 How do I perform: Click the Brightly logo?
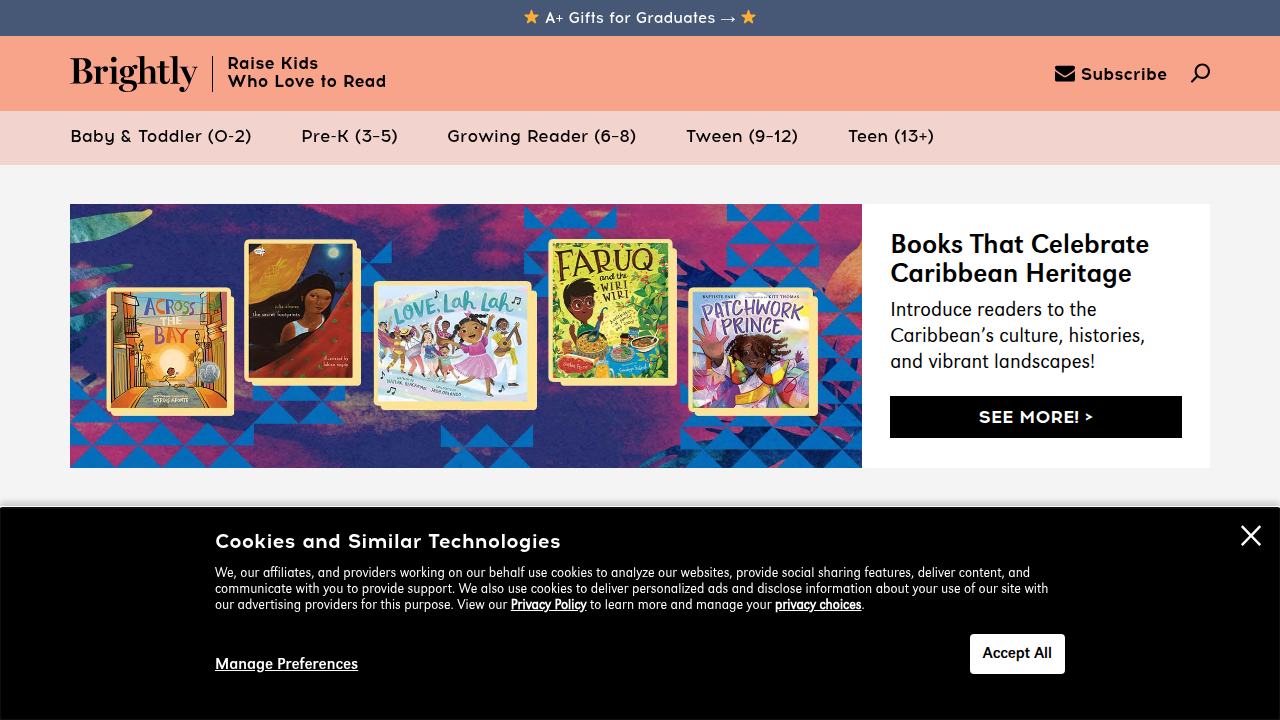point(134,73)
